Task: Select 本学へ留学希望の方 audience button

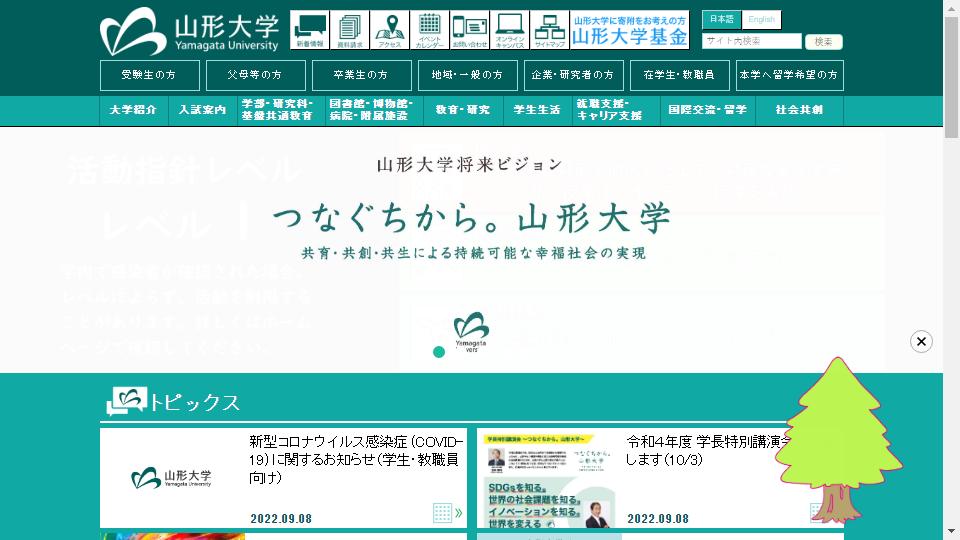Action: 789,75
